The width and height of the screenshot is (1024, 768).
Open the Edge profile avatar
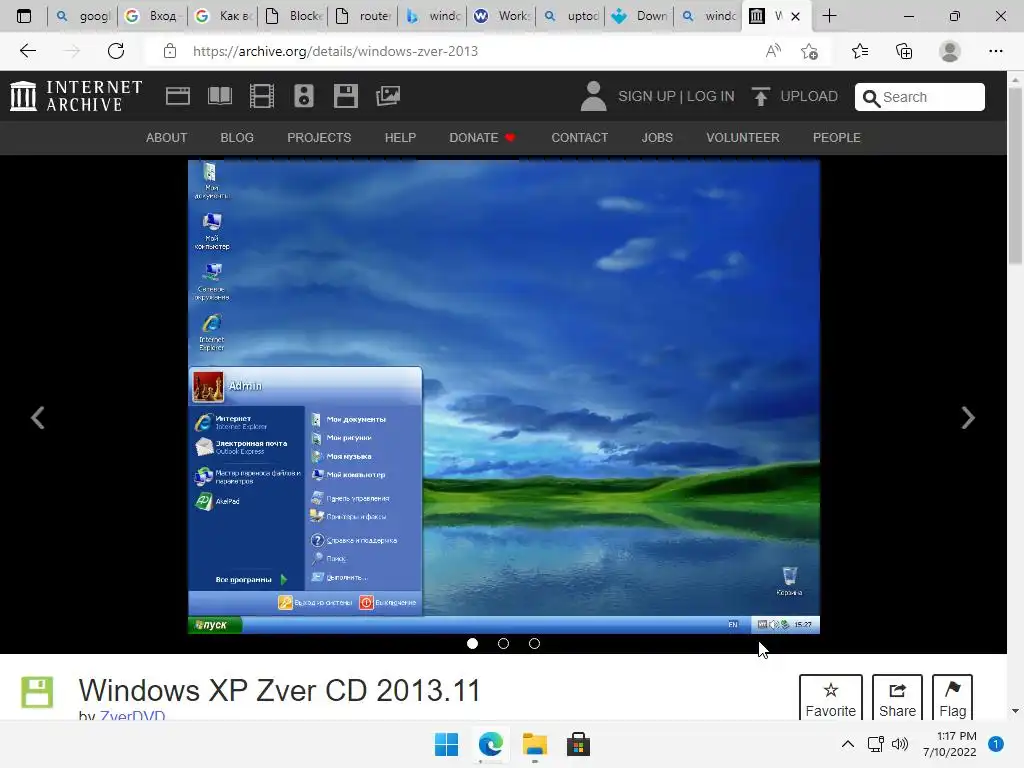[x=950, y=51]
